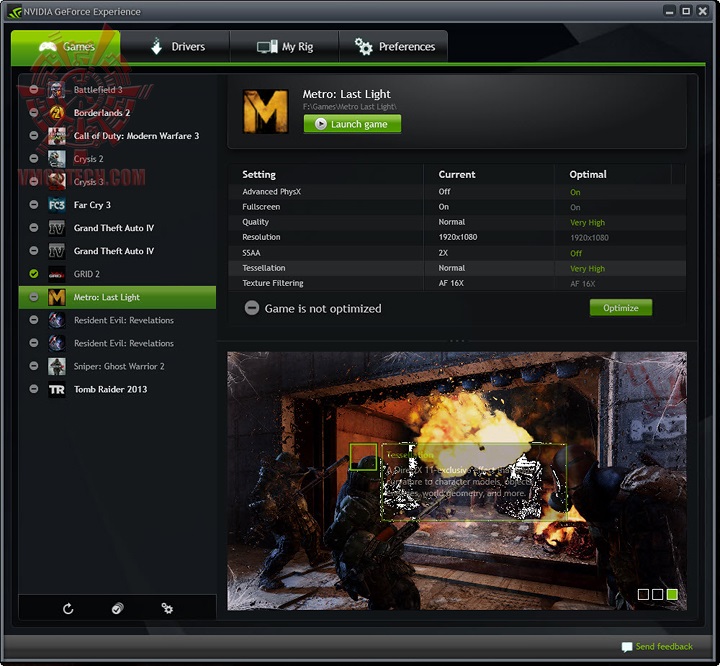This screenshot has width=720, height=666.
Task: Click the gears settings icon below the game list
Action: (x=167, y=609)
